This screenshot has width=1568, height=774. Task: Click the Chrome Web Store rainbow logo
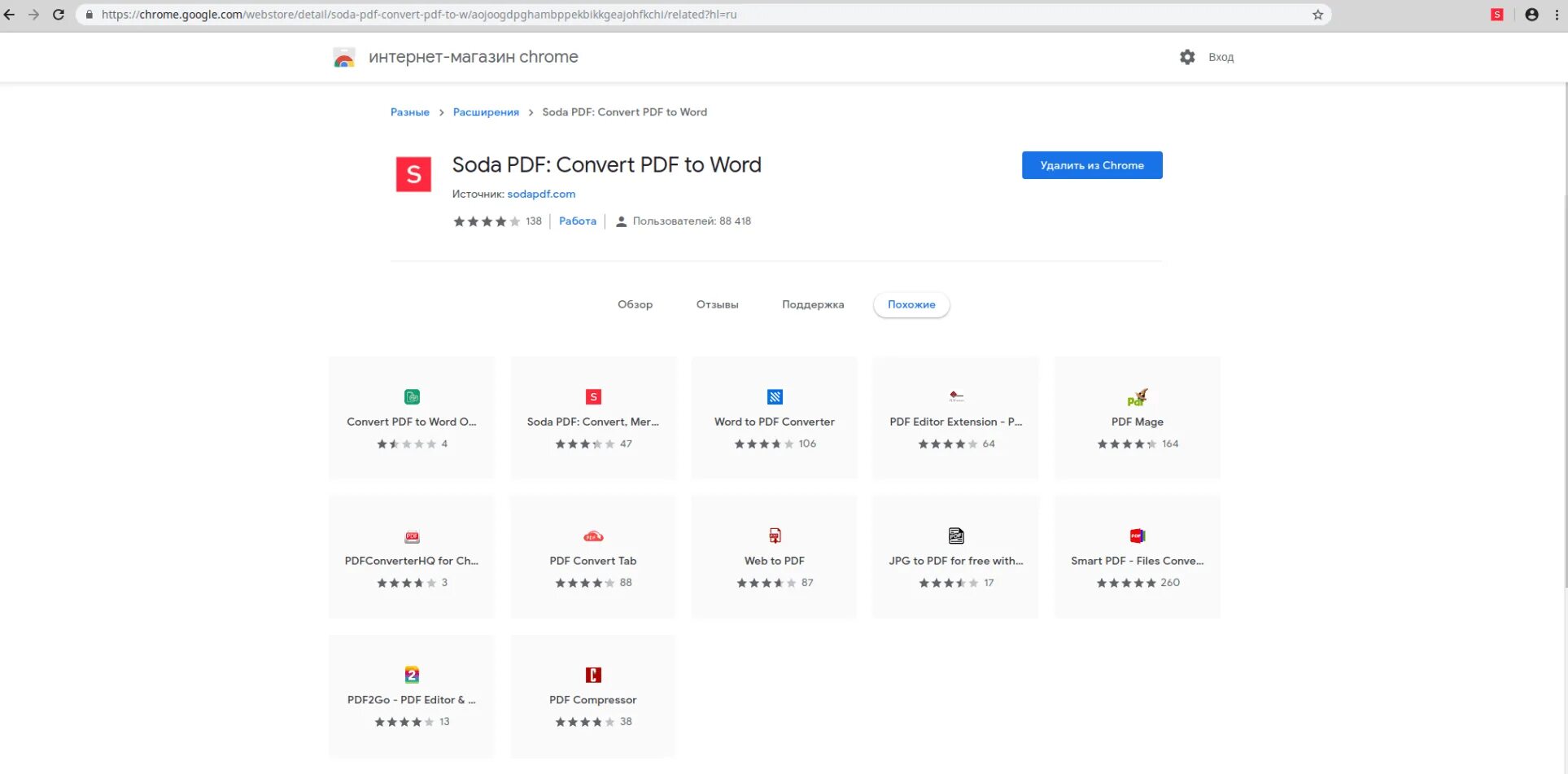coord(344,57)
